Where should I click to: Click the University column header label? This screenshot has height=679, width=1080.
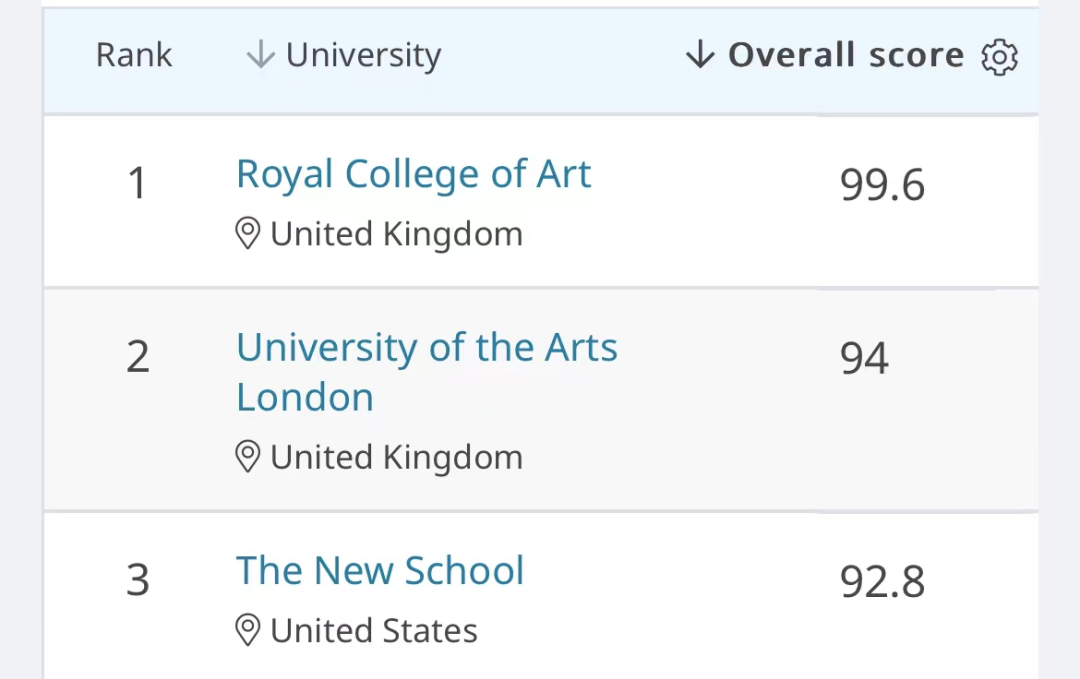tap(364, 55)
